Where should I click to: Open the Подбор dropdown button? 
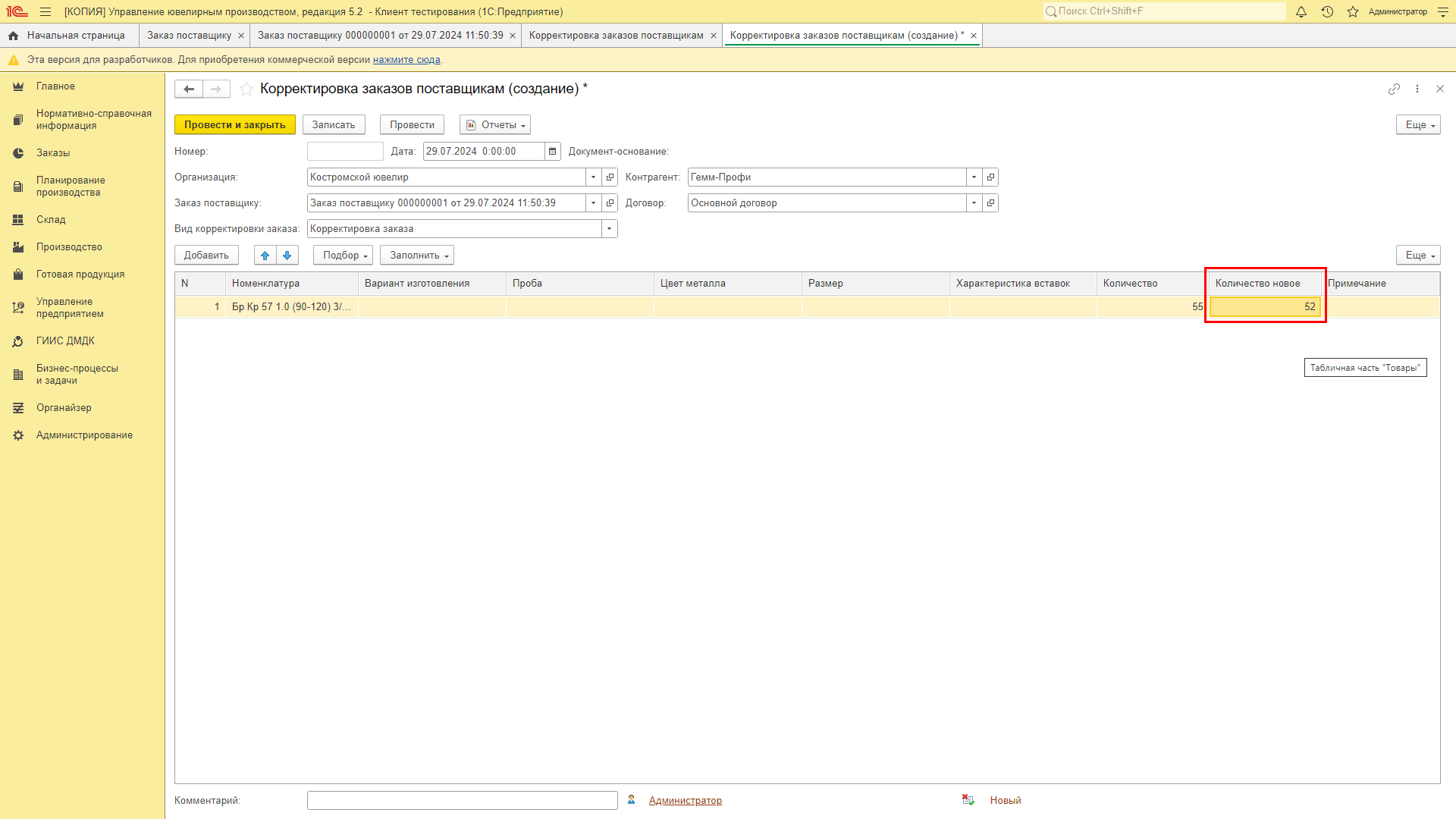point(344,255)
